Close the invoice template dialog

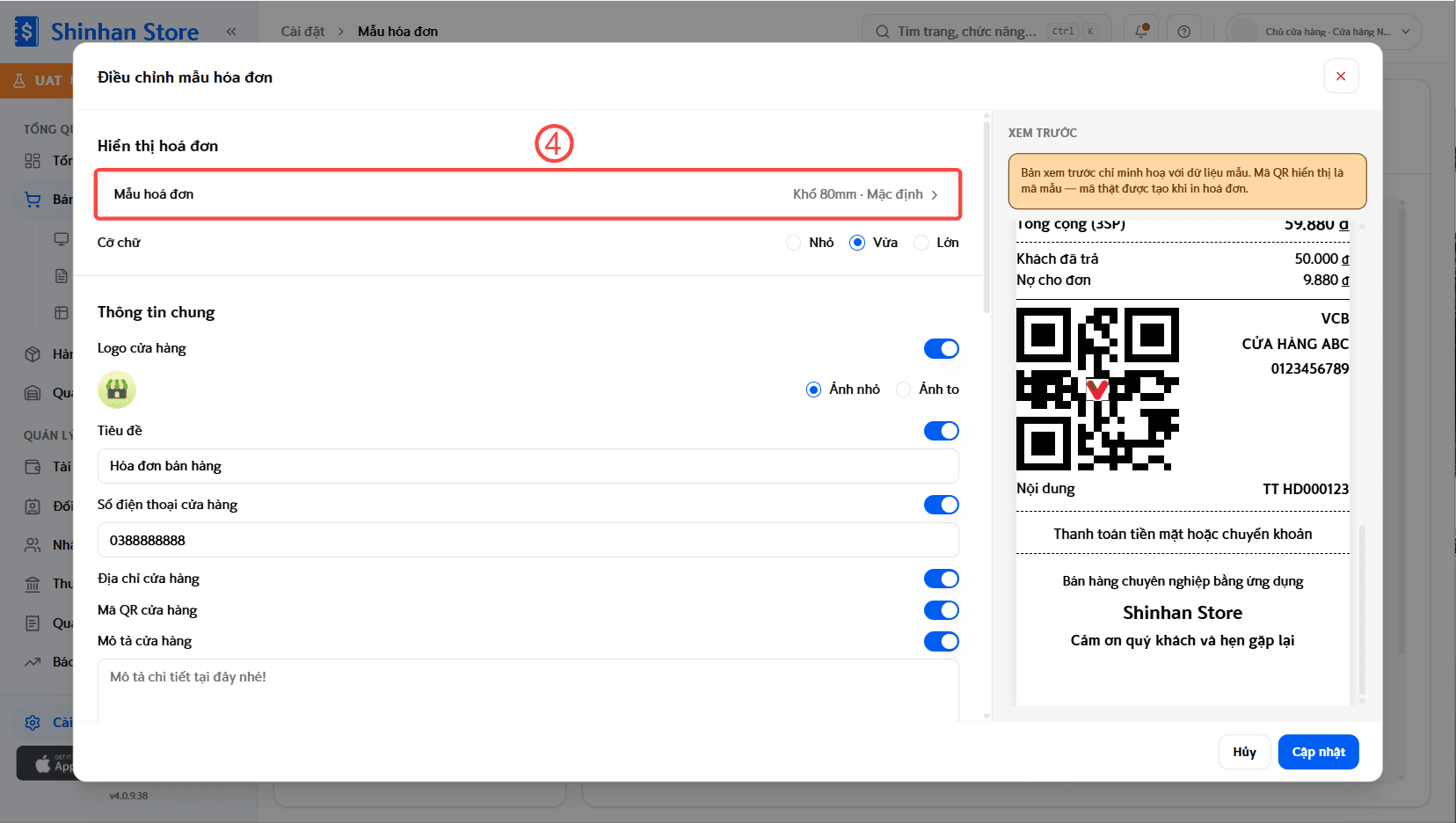coord(1341,76)
